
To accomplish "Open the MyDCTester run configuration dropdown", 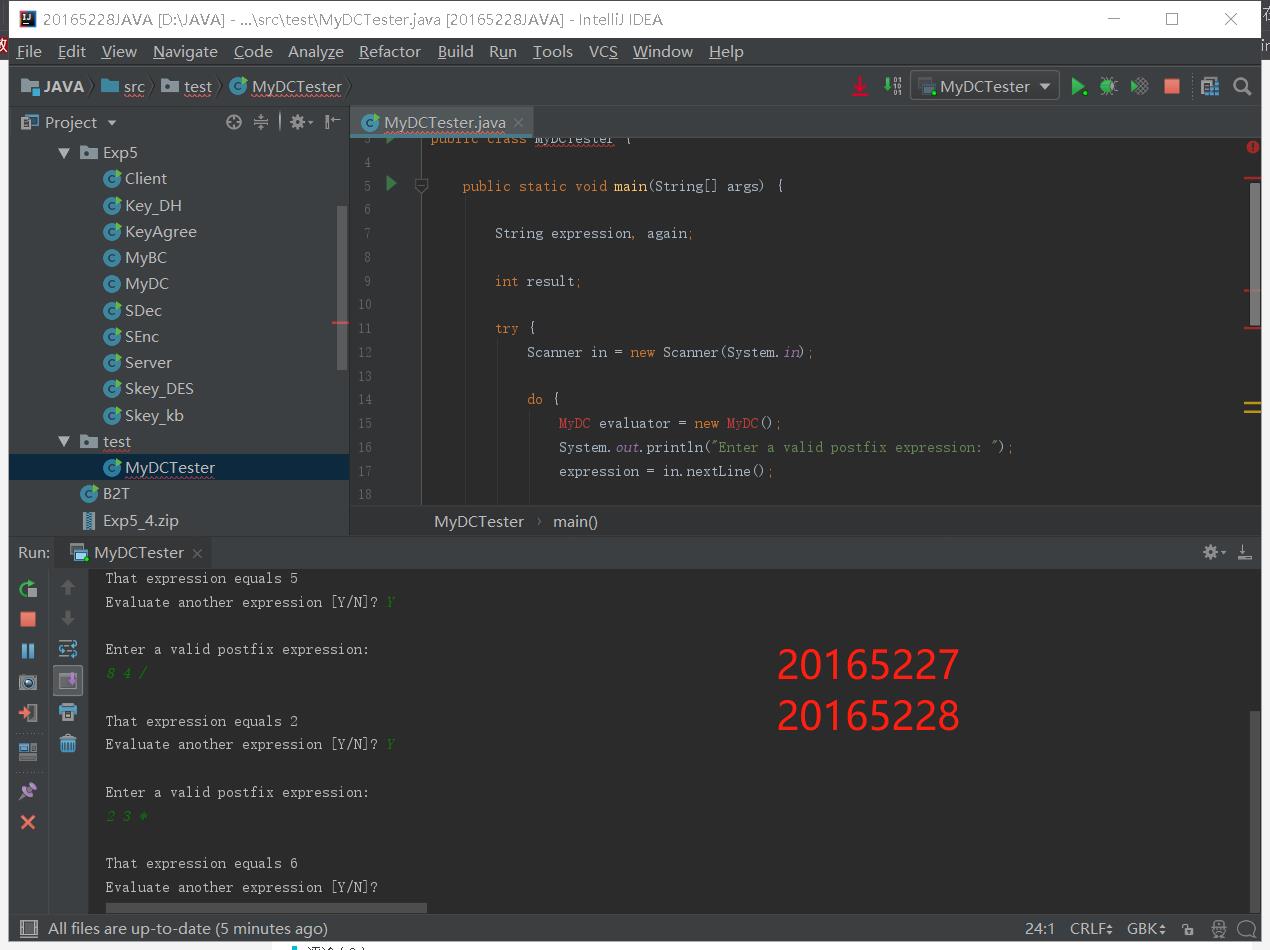I will (x=986, y=86).
